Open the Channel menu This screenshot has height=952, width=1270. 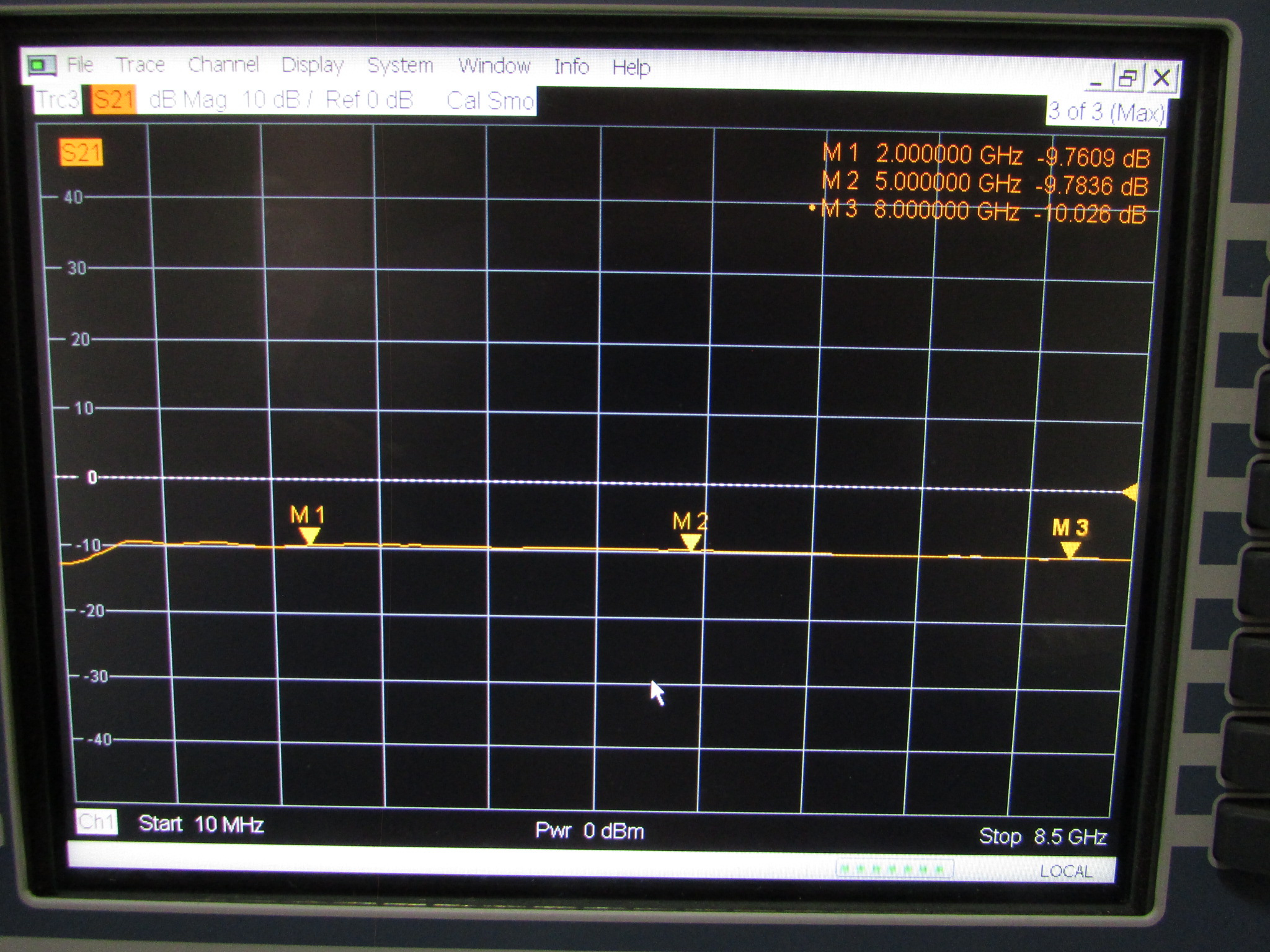coord(225,65)
